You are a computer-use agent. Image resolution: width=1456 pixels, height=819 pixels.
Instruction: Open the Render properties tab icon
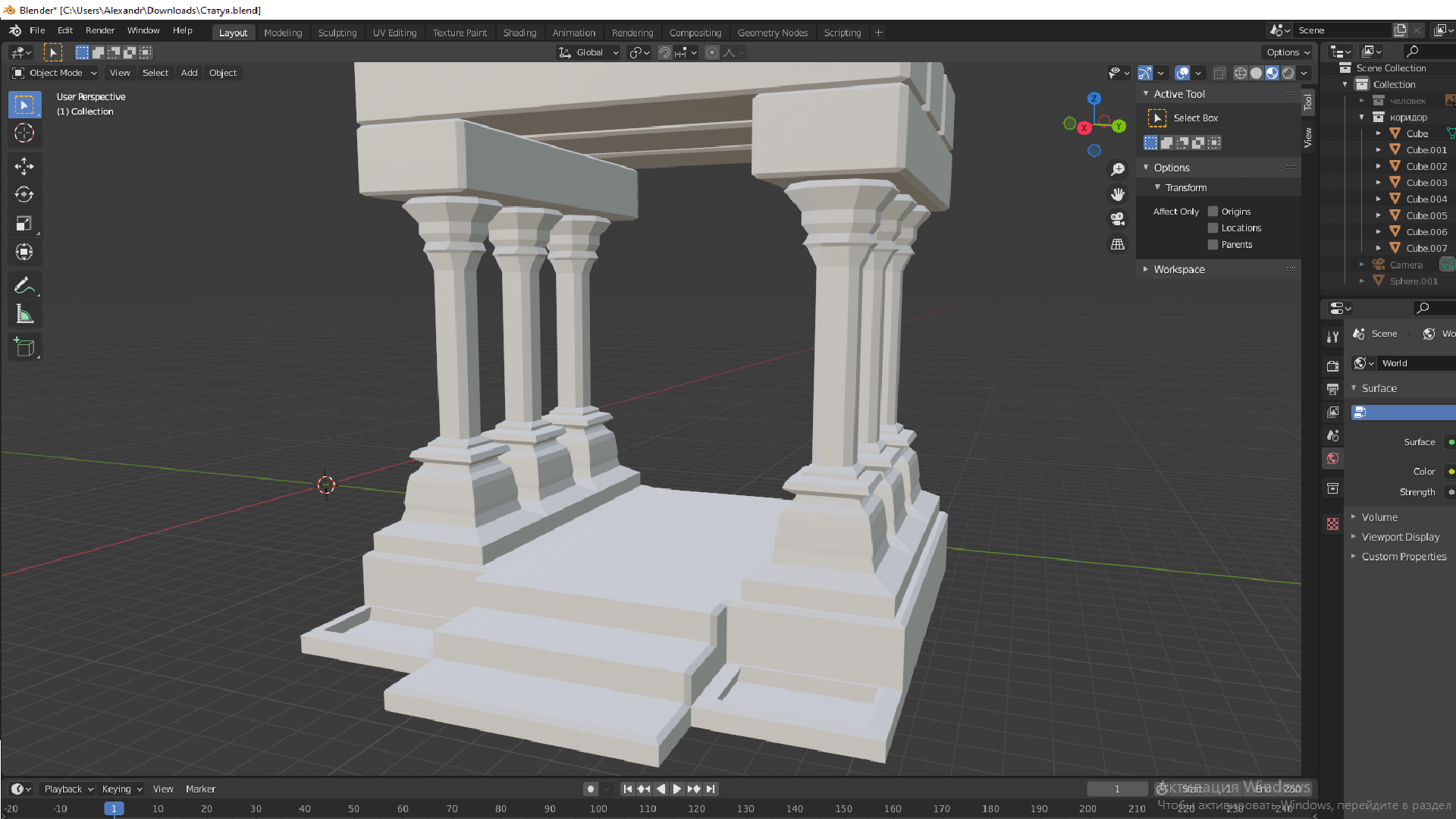pyautogui.click(x=1332, y=366)
